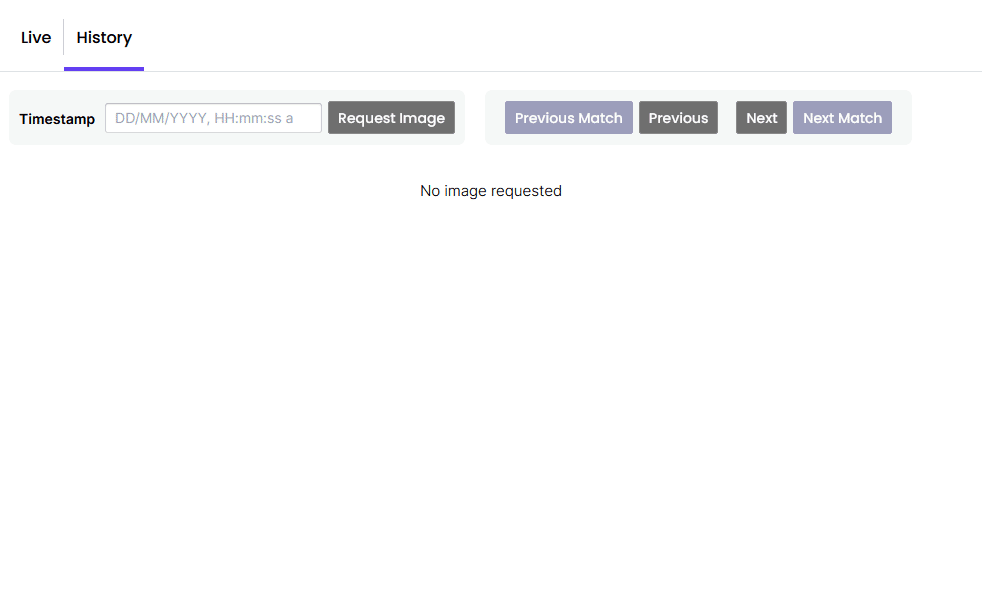982x598 pixels.
Task: Click the empty image display area
Action: (x=490, y=380)
